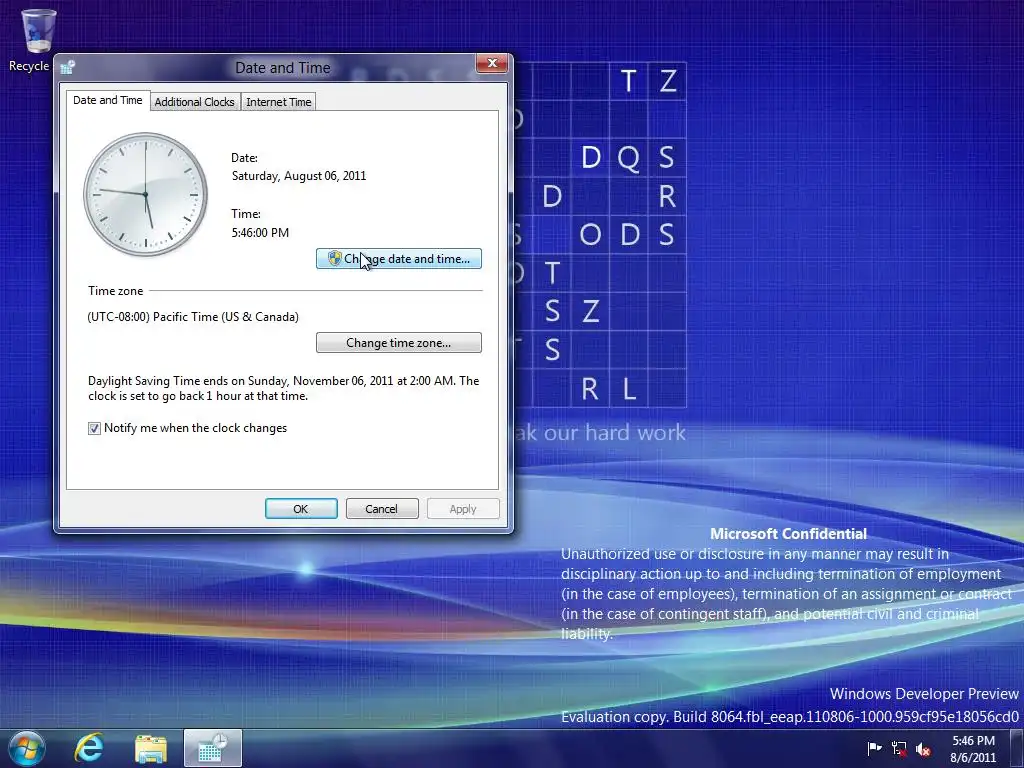Click Change date and time button

click(x=399, y=259)
